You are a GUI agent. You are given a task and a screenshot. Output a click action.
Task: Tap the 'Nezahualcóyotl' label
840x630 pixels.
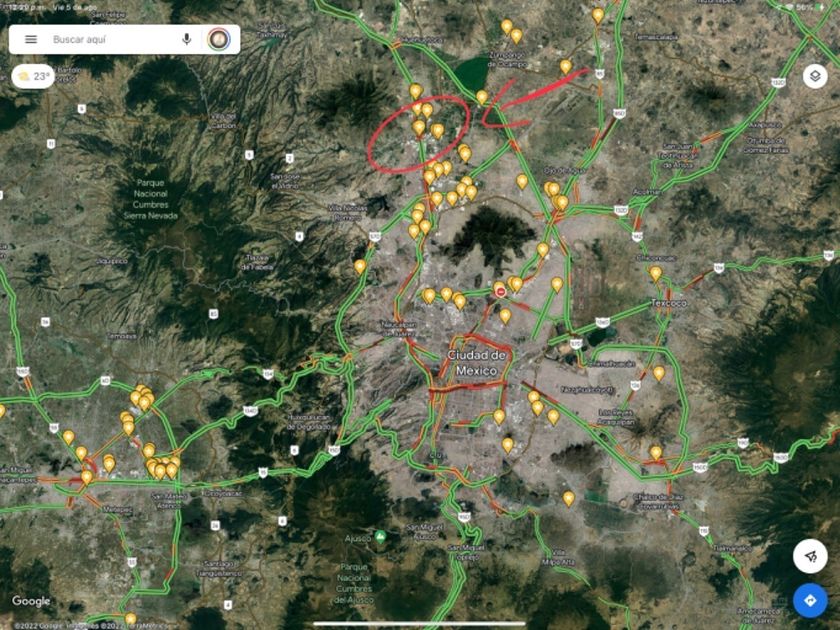[x=587, y=390]
